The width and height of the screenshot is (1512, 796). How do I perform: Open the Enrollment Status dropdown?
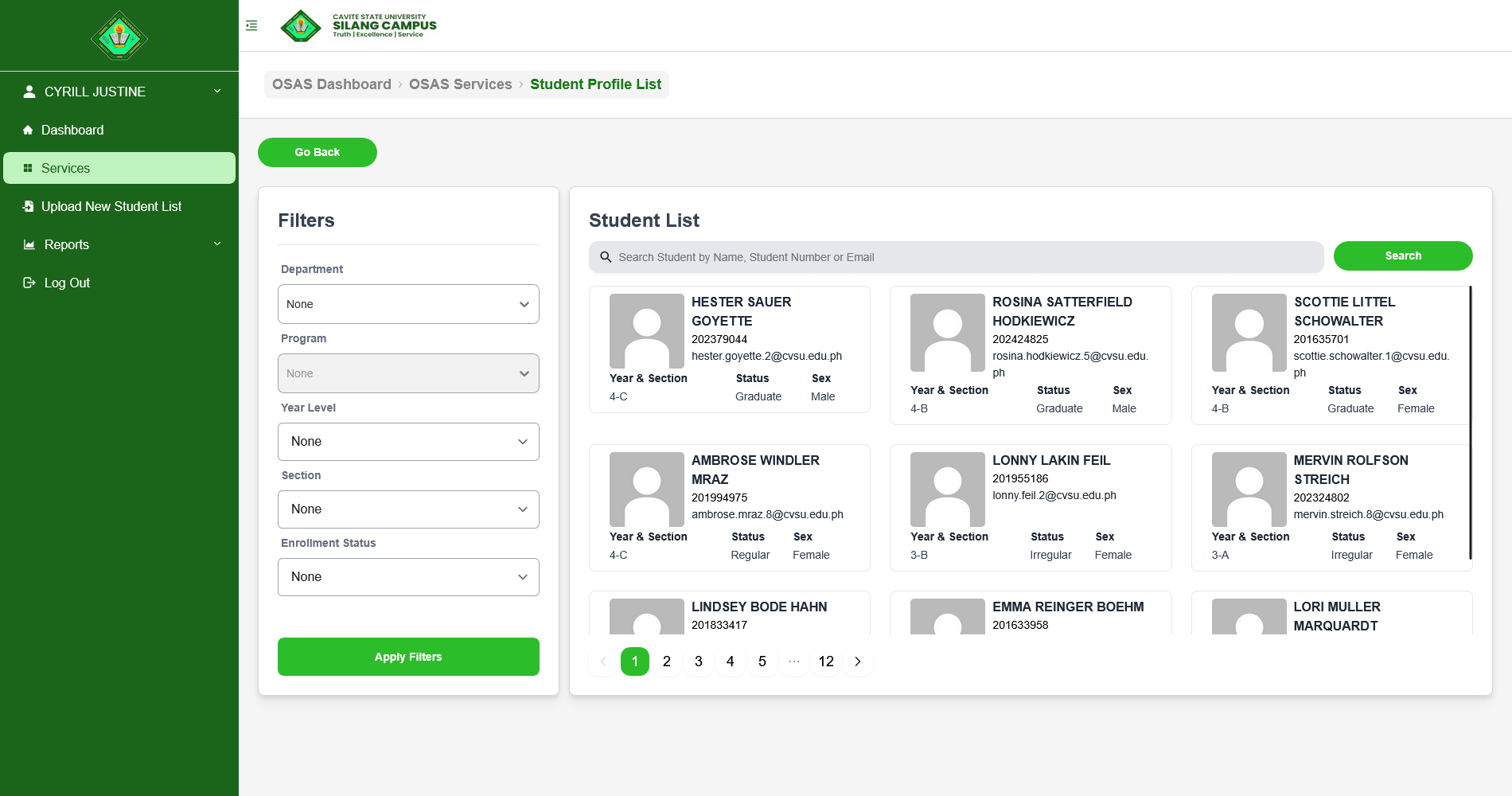408,577
